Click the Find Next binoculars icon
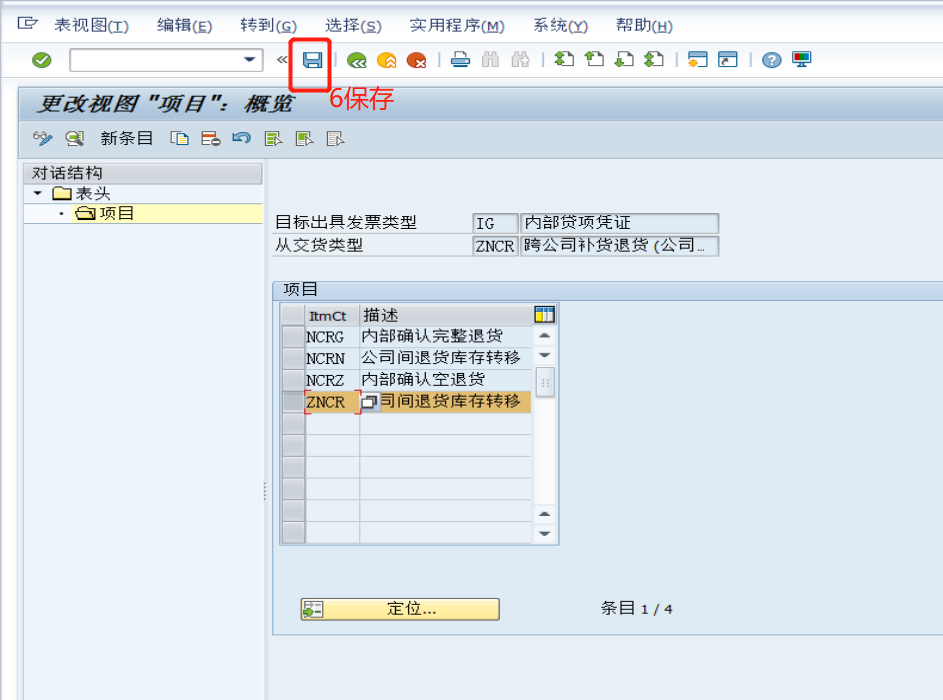The width and height of the screenshot is (943, 700). click(x=520, y=60)
